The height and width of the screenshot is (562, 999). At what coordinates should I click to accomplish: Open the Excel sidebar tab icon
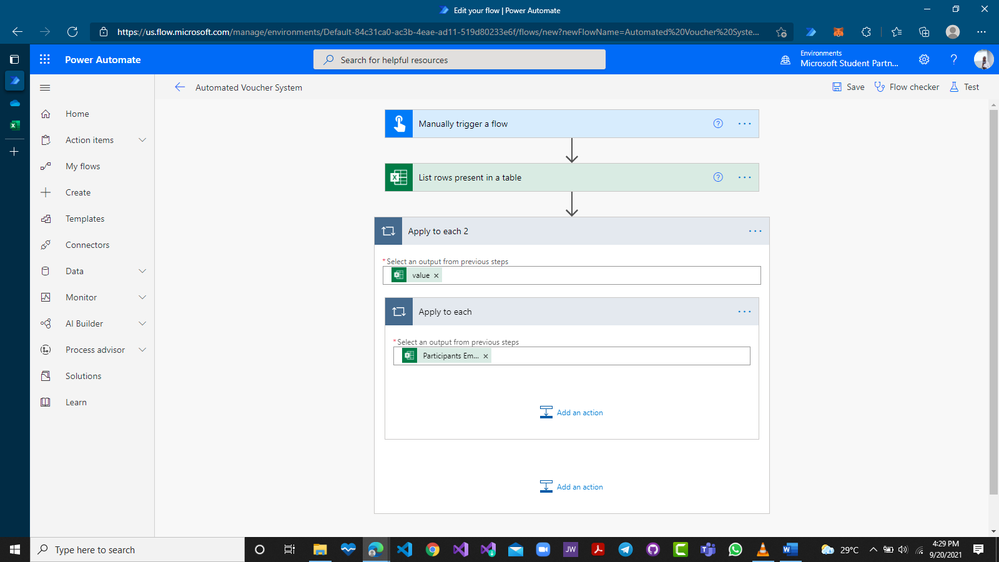(x=14, y=125)
